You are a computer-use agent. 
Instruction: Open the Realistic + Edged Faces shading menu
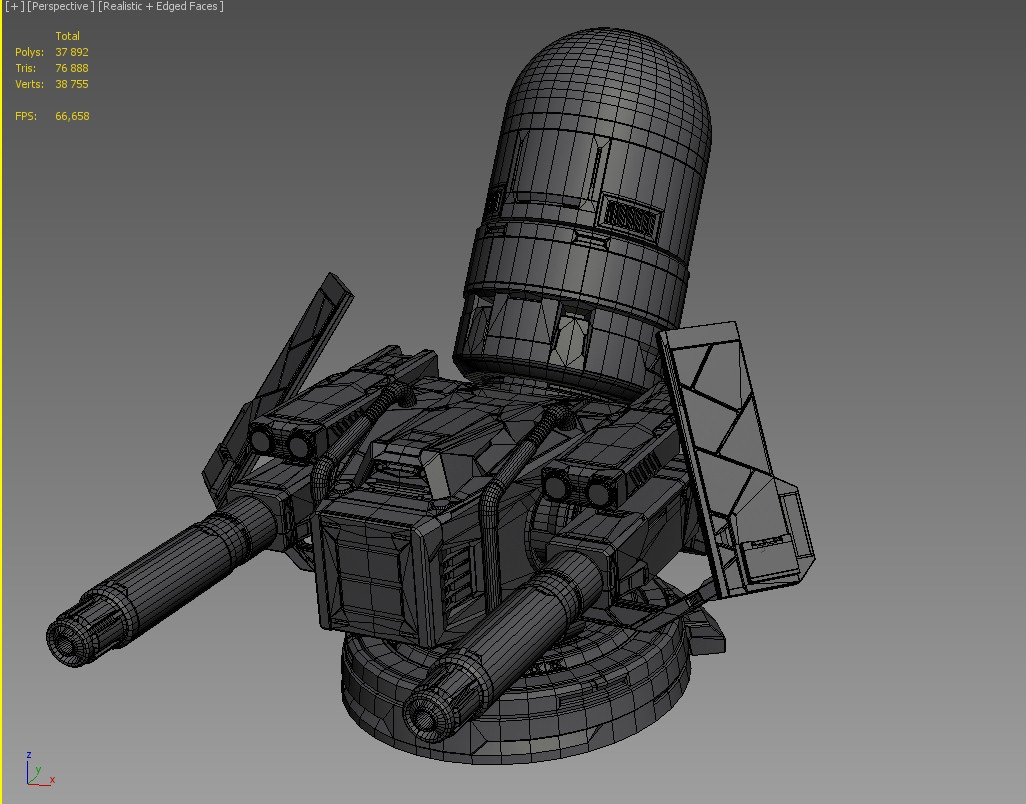pos(161,6)
